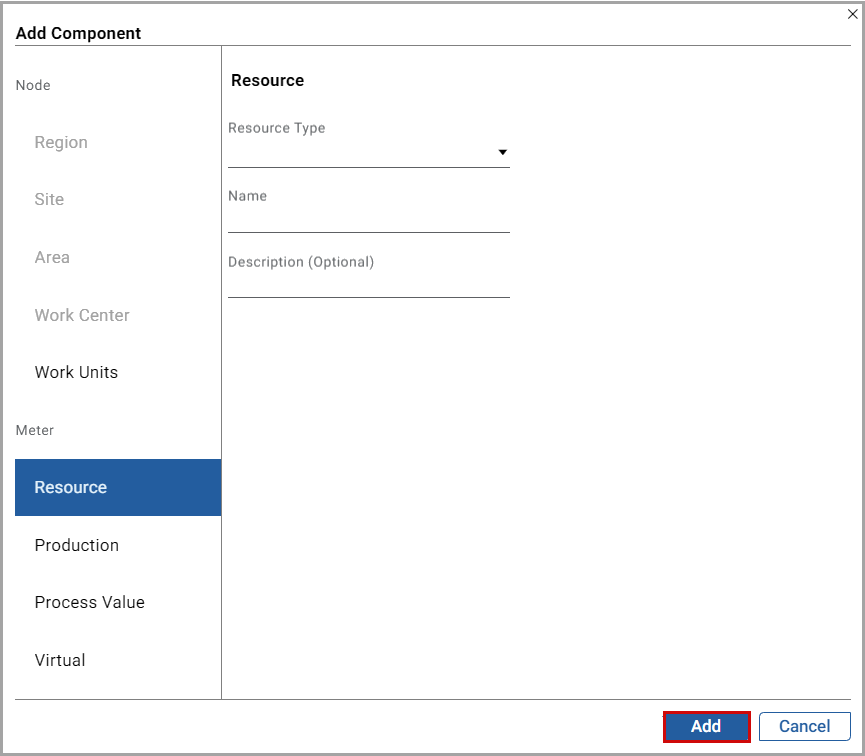Select Region in the Node list

[61, 142]
